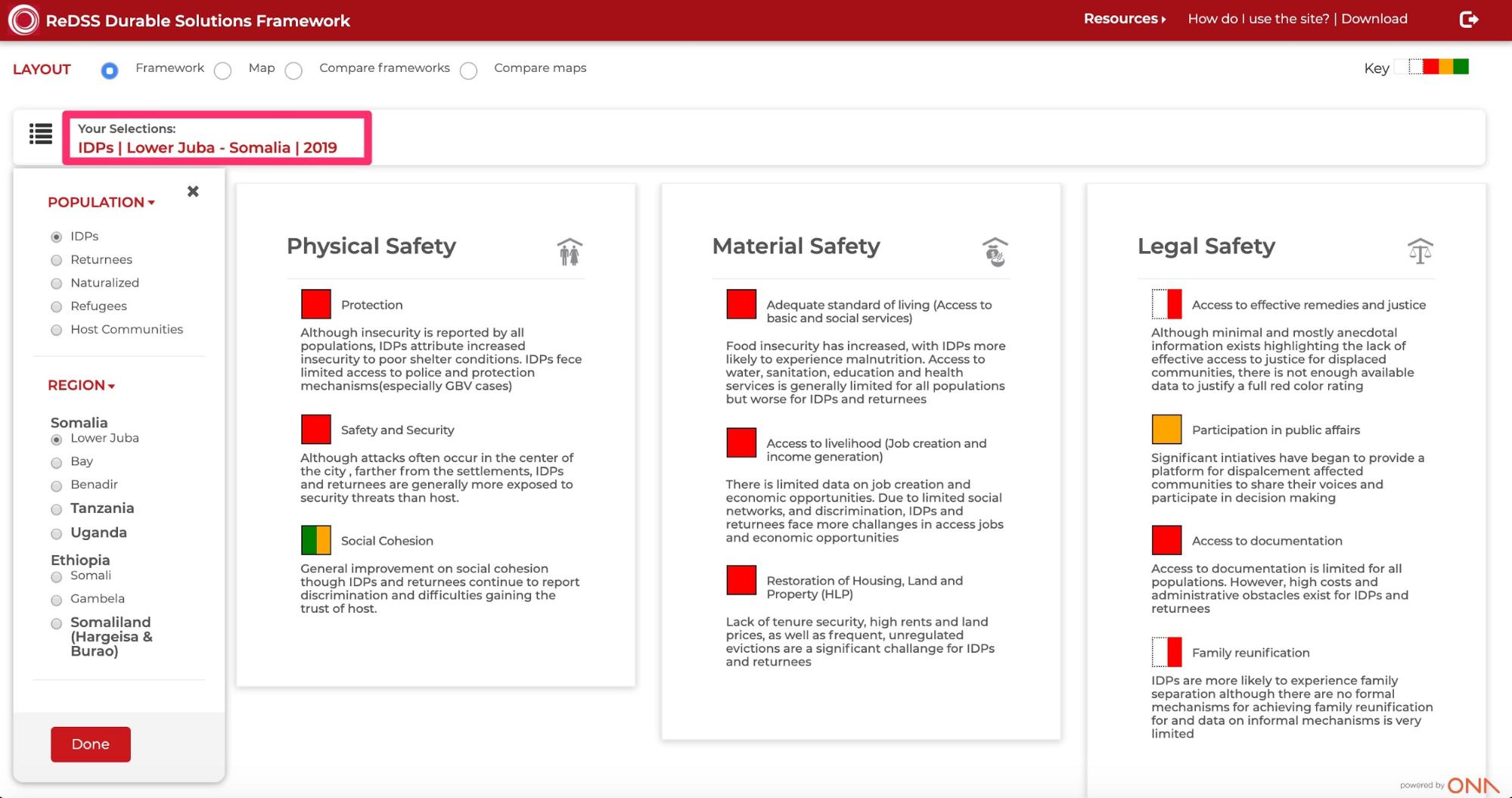Click the 'IDPs | Lower Juba - Somalia | 2019' selection

tap(208, 147)
